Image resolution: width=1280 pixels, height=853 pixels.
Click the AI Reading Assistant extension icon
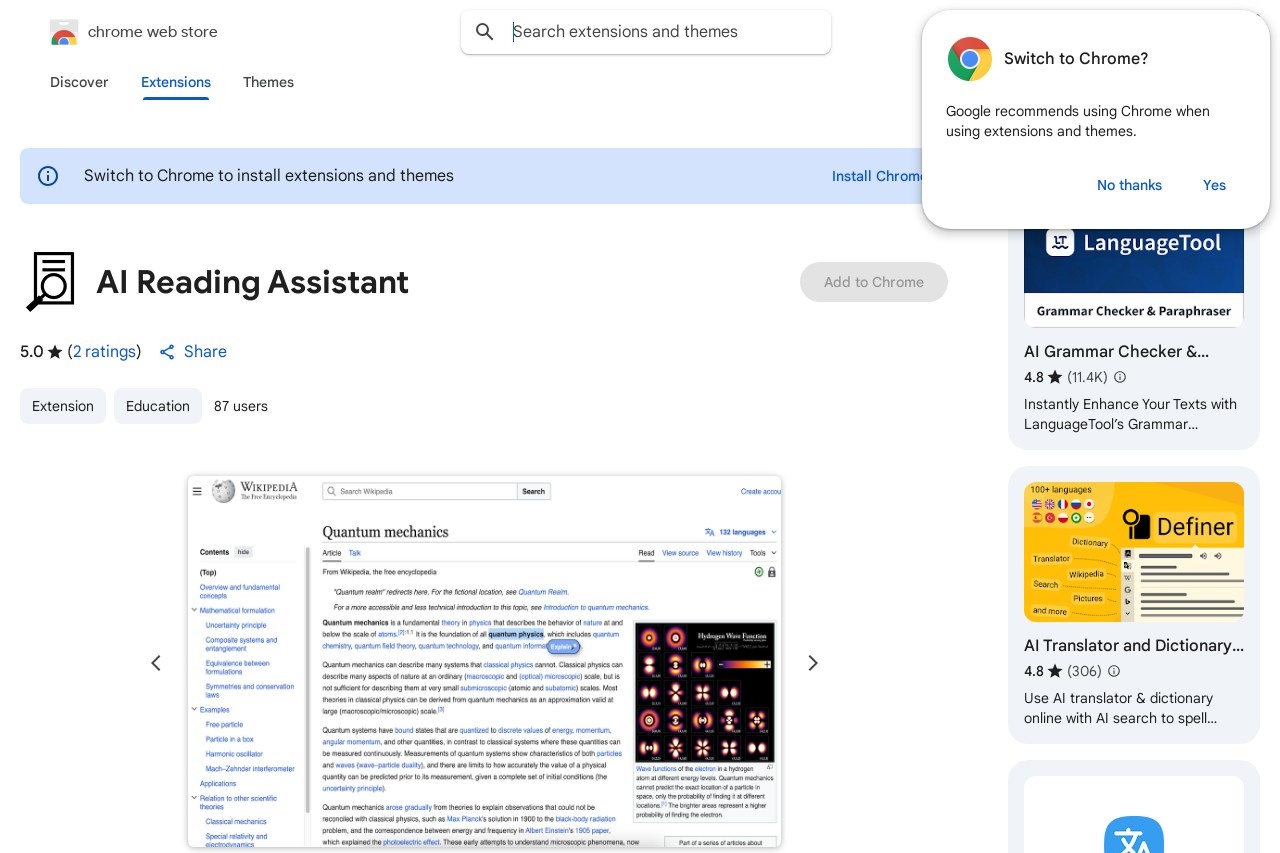pyautogui.click(x=50, y=282)
